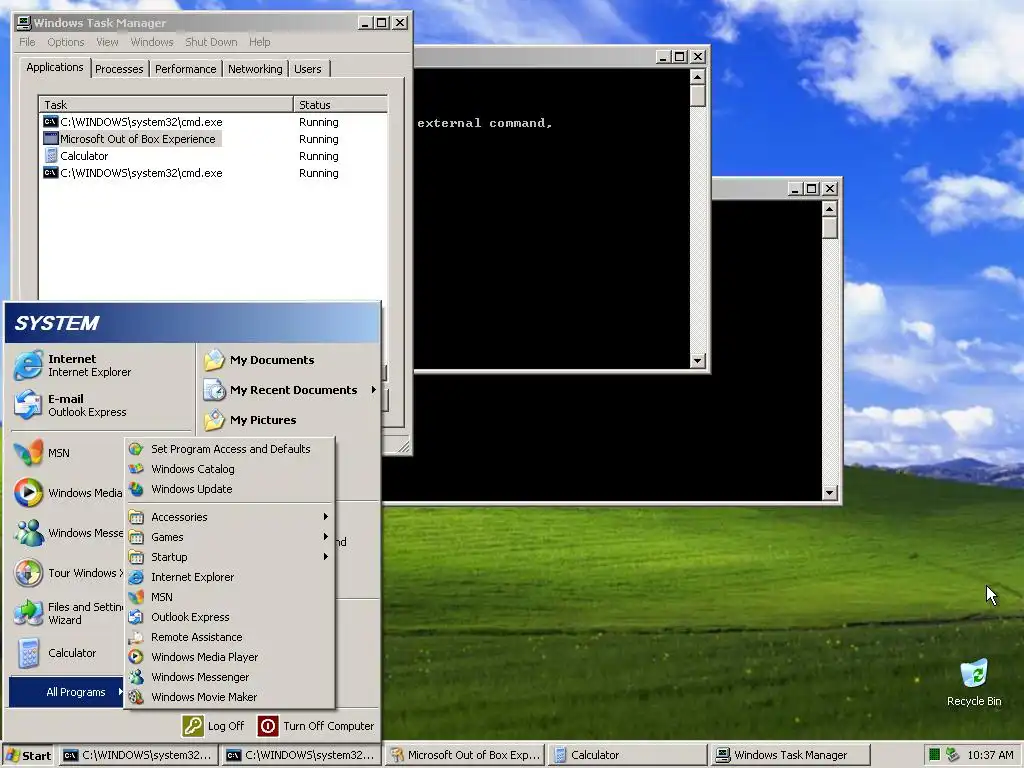The width and height of the screenshot is (1024, 768).
Task: Open the Recycle Bin desktop icon
Action: pyautogui.click(x=974, y=681)
